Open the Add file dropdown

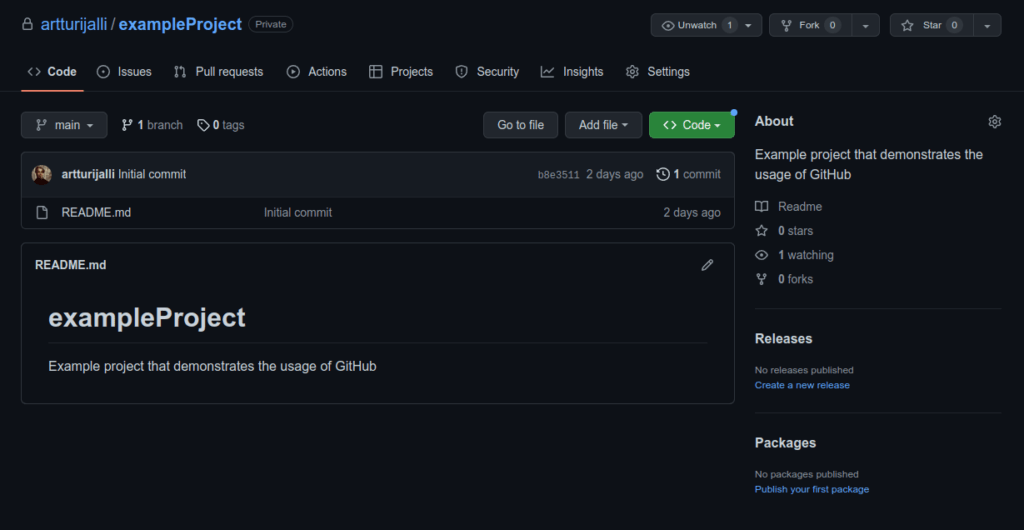click(x=603, y=125)
